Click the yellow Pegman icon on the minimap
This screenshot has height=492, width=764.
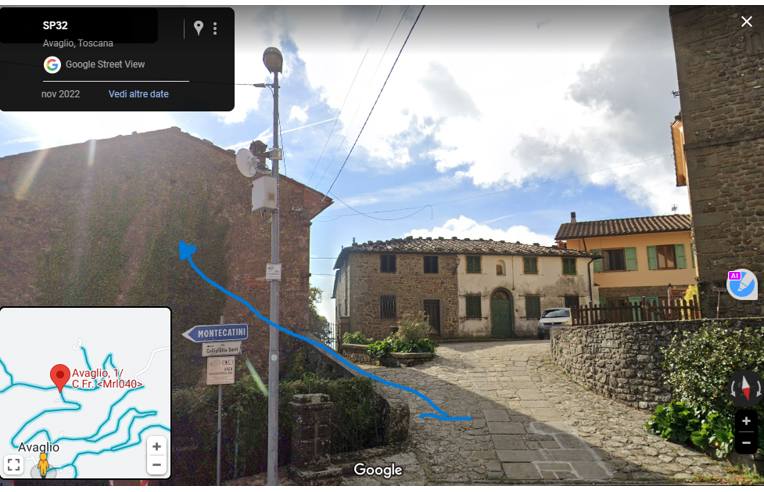tap(43, 465)
